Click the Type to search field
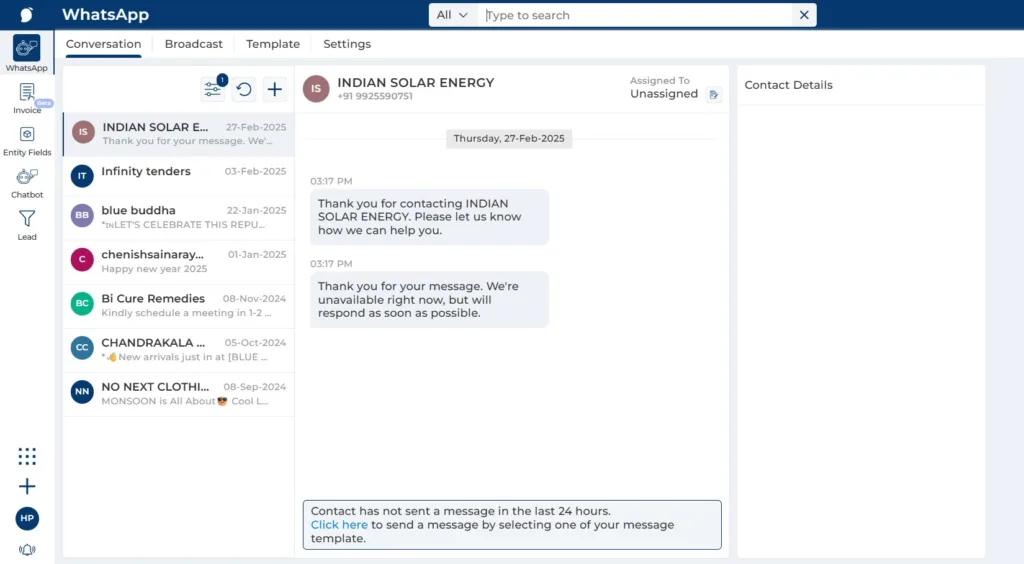This screenshot has width=1024, height=564. [635, 15]
